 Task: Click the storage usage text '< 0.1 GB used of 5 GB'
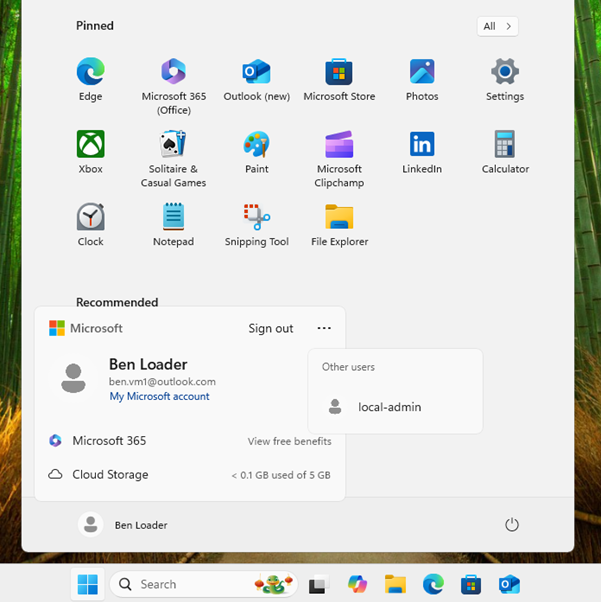pyautogui.click(x=281, y=475)
